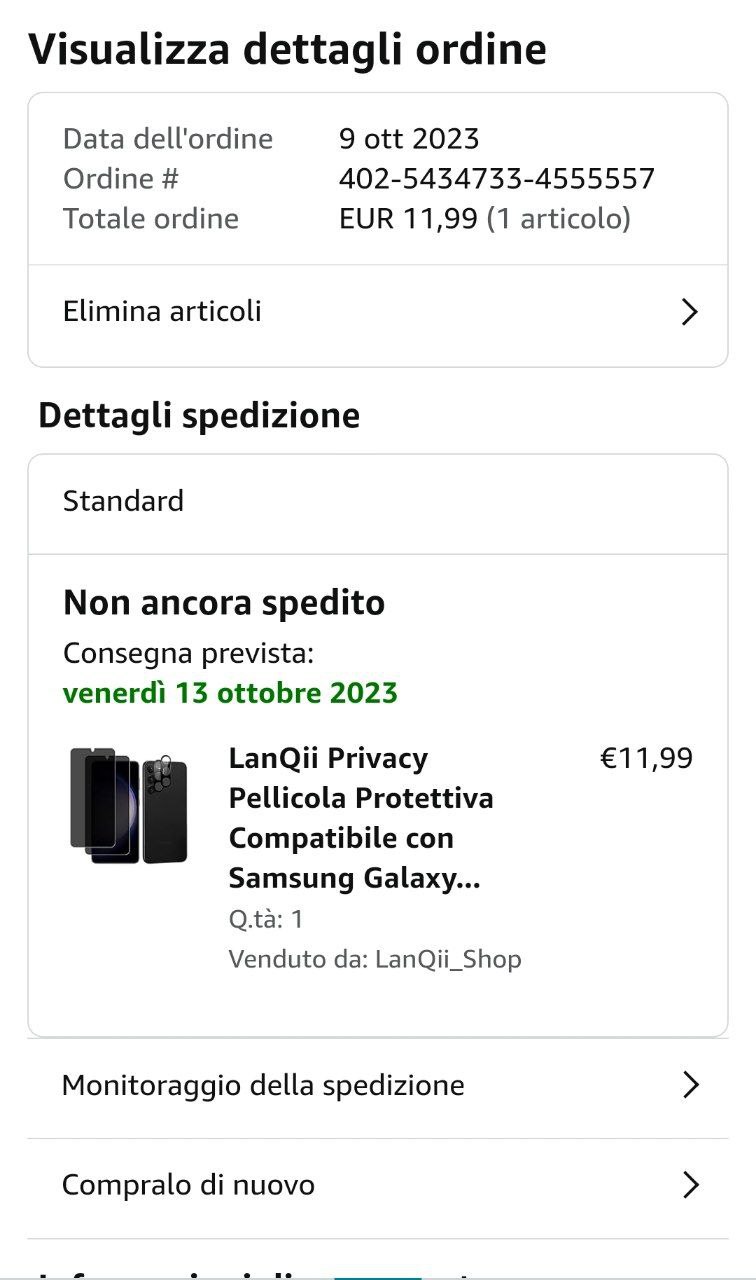
Task: Click the Non ancora spedito status
Action: pos(224,603)
